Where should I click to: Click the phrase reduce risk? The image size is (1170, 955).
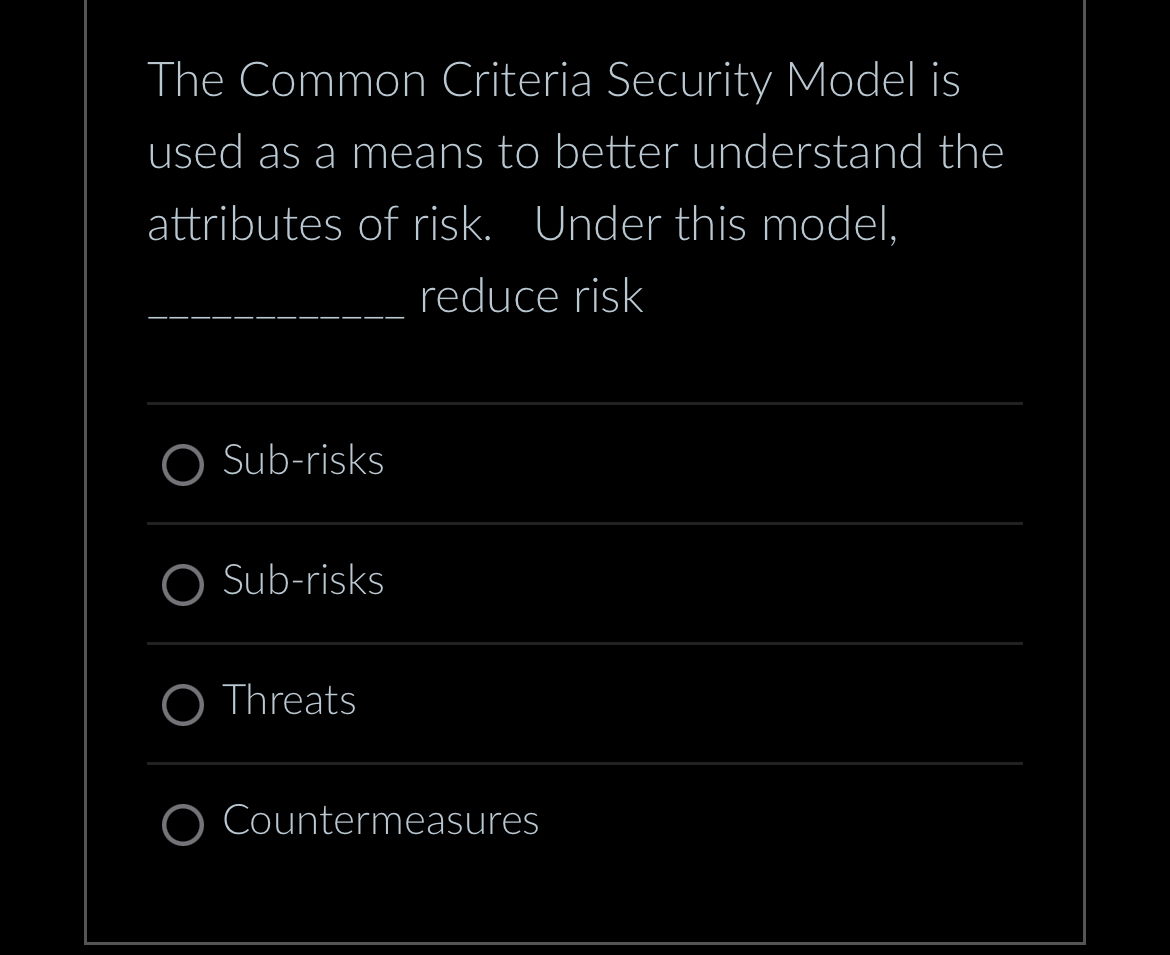[x=530, y=296]
